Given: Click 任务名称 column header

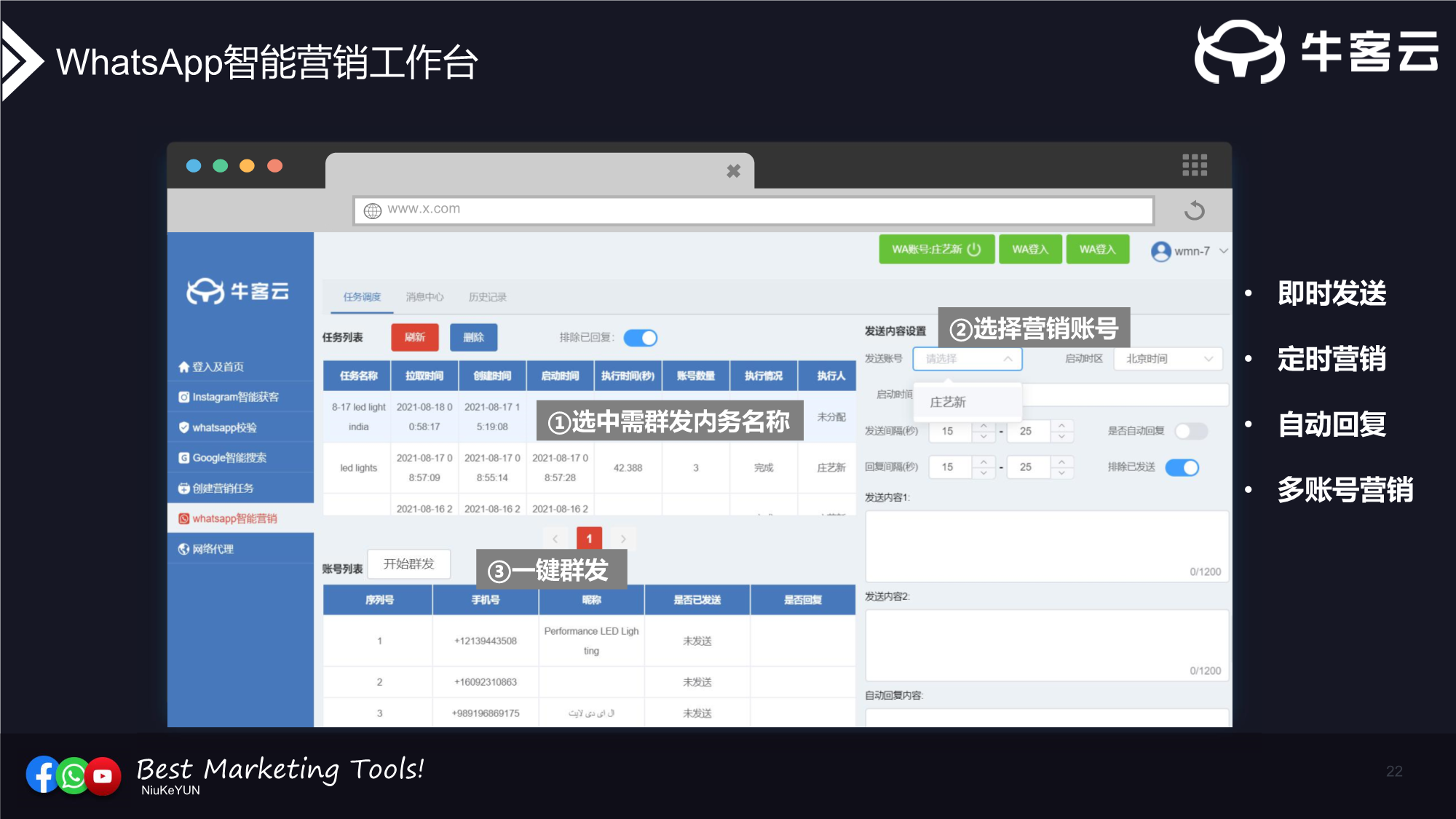Looking at the screenshot, I should click(x=357, y=376).
